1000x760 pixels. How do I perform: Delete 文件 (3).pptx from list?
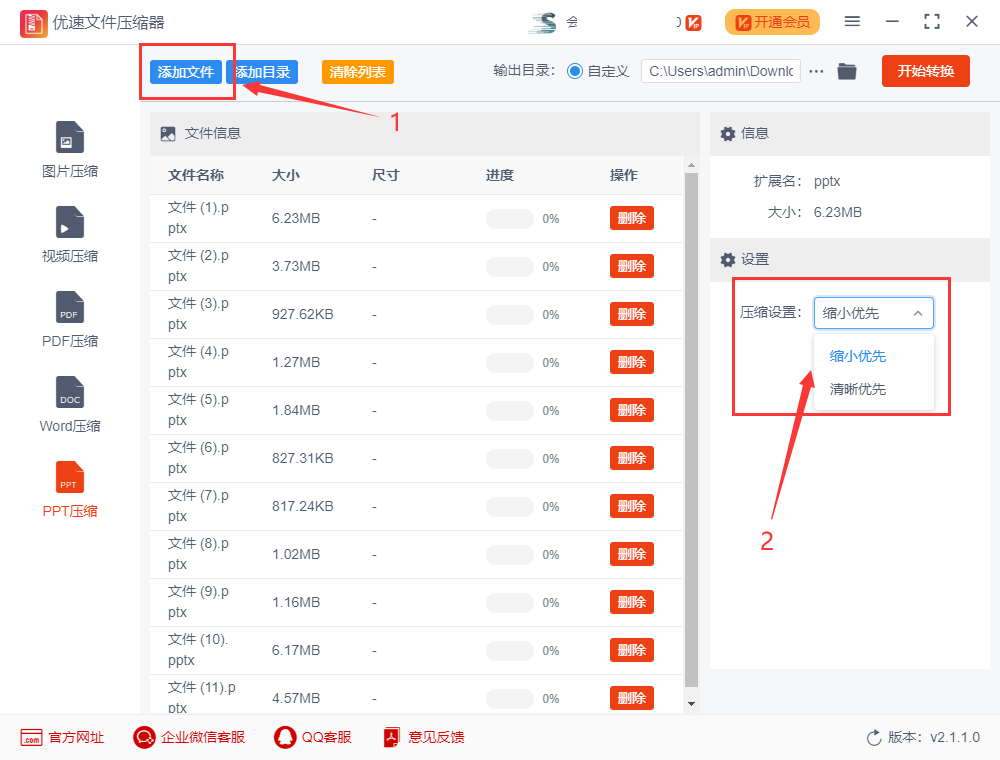[631, 314]
